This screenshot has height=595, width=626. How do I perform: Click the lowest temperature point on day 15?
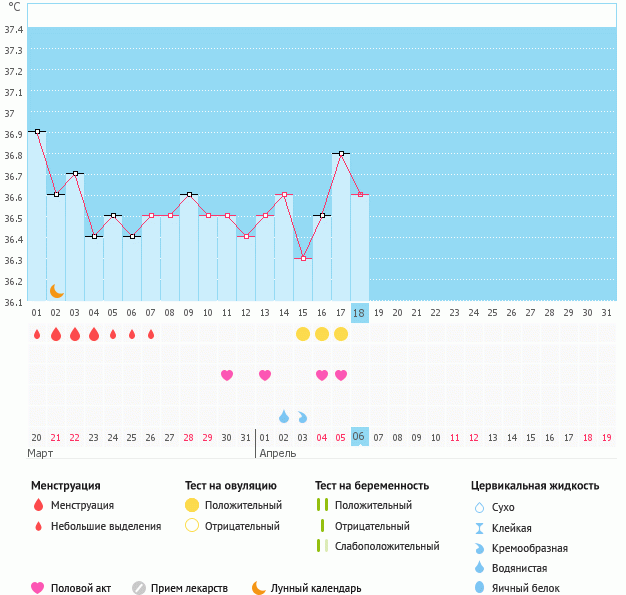coord(303,258)
